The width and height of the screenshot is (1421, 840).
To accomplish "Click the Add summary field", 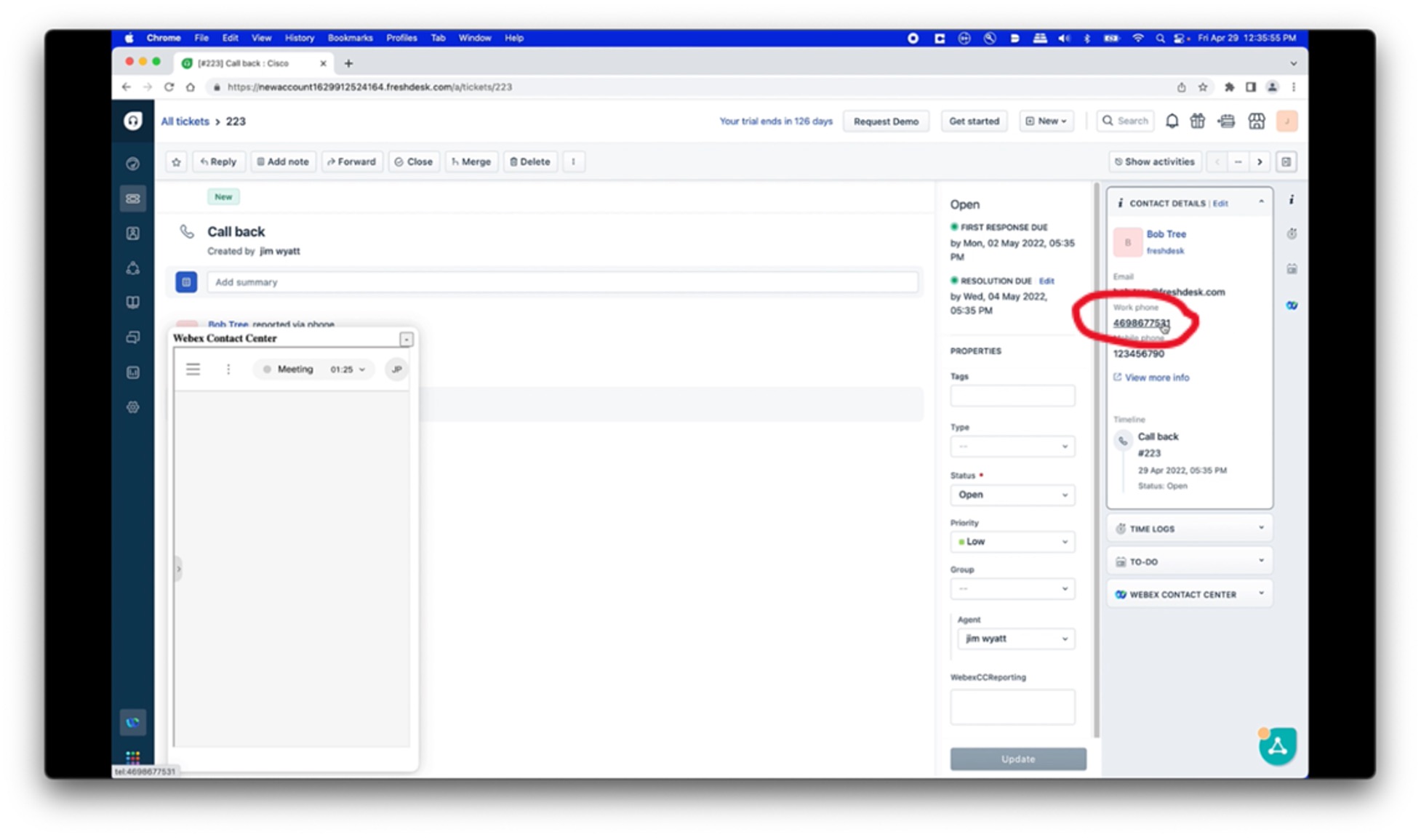I will 563,282.
